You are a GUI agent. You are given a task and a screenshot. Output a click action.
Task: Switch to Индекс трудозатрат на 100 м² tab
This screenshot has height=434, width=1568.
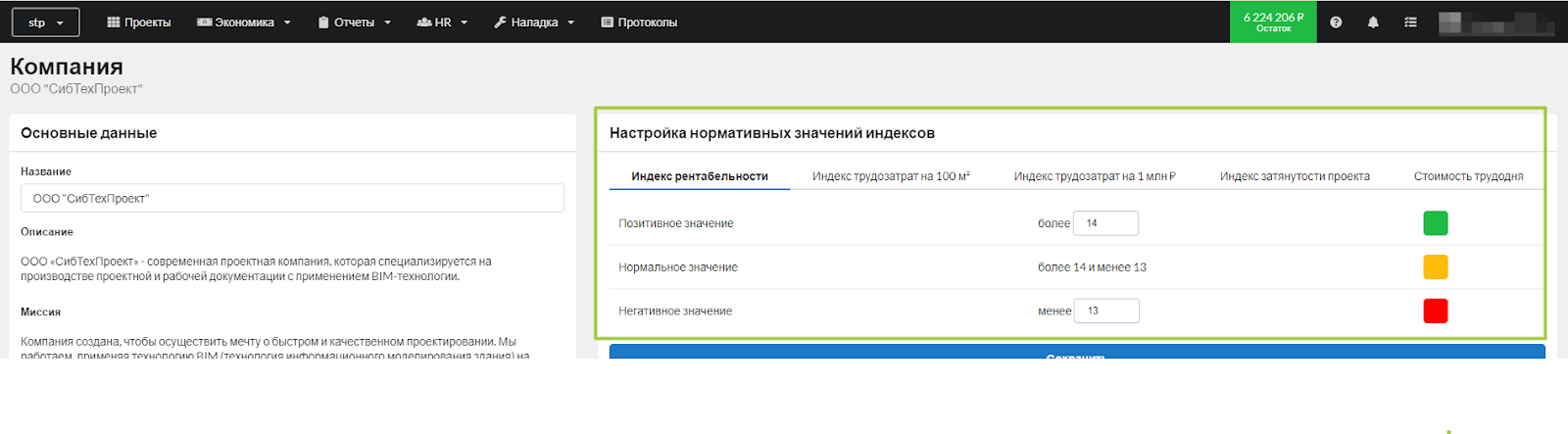point(891,176)
